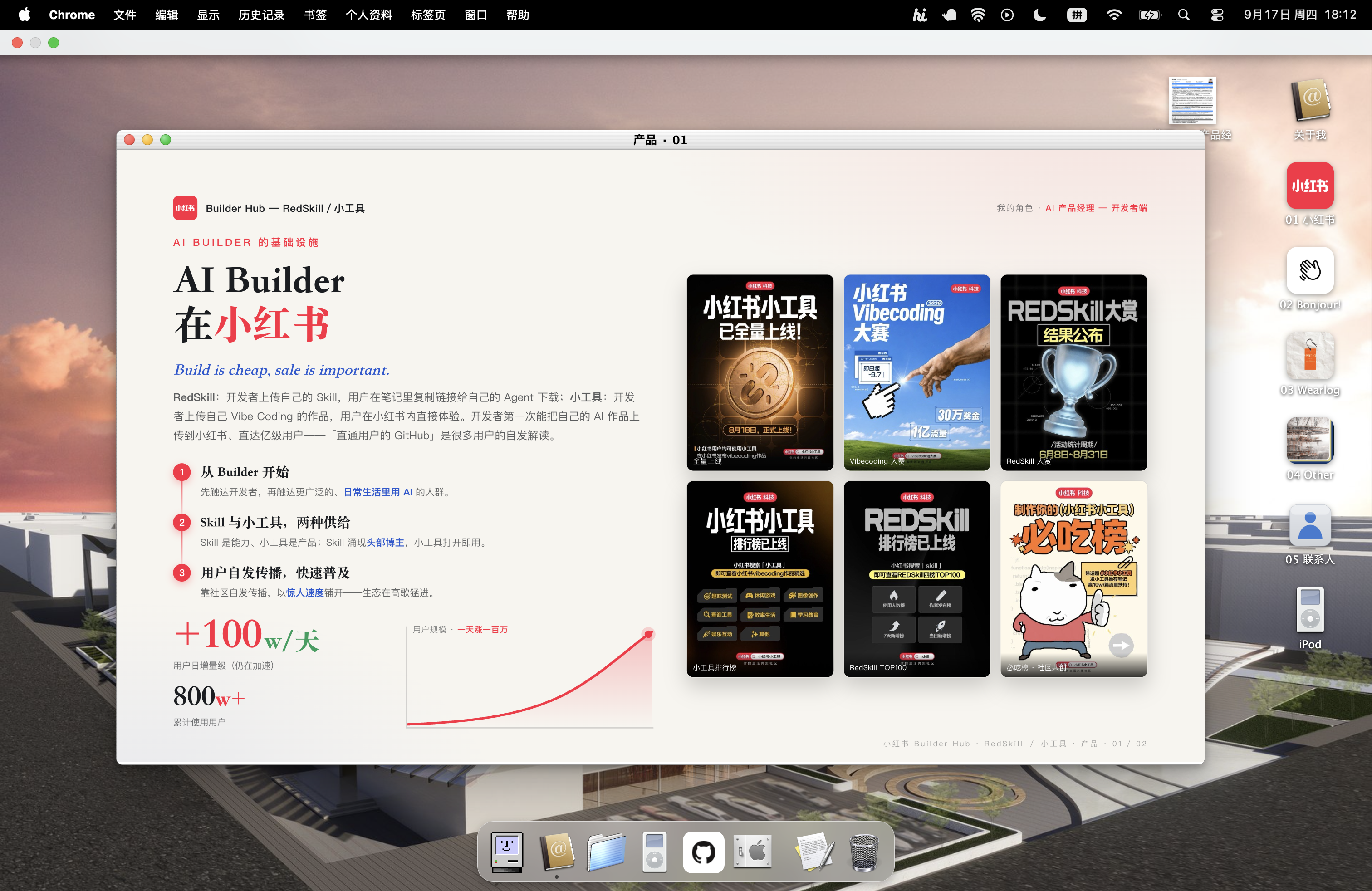Open the 03 Wearlog desktop icon
The height and width of the screenshot is (891, 1372).
[x=1309, y=355]
